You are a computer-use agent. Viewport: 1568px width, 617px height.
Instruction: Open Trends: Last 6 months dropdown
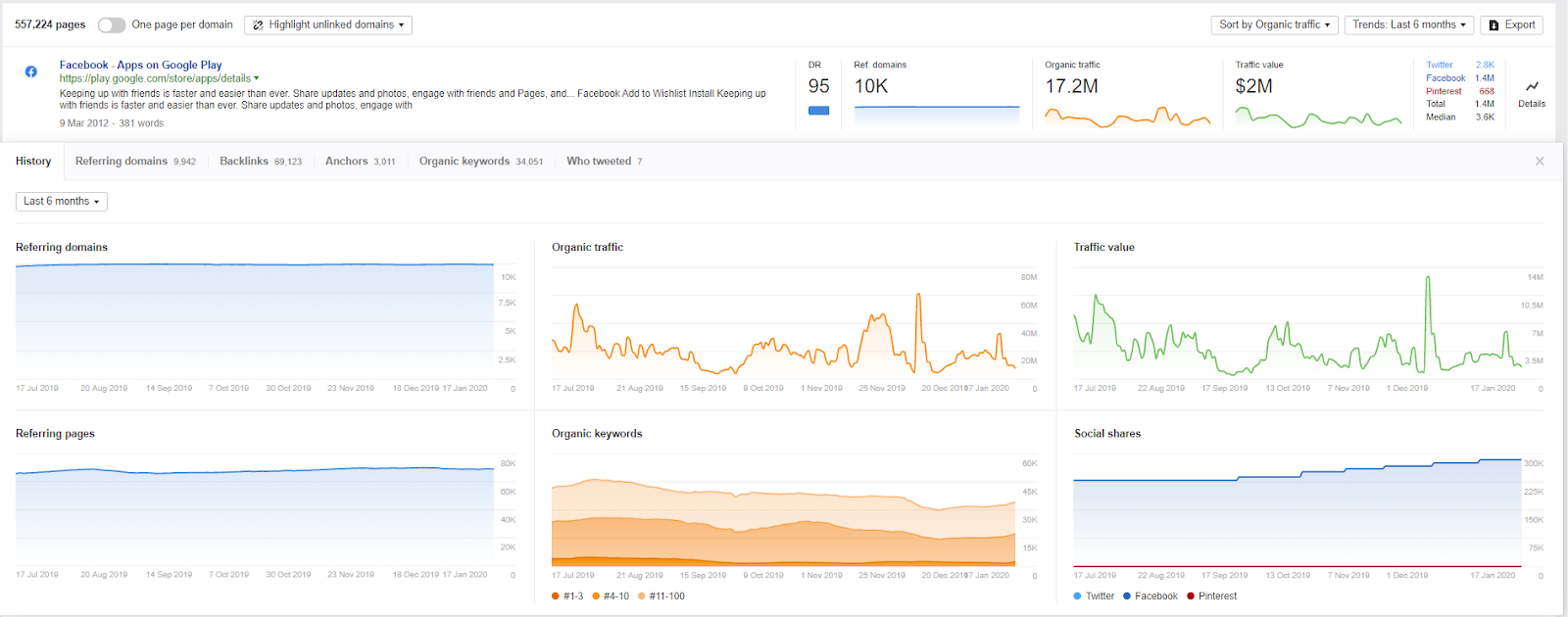[1409, 24]
